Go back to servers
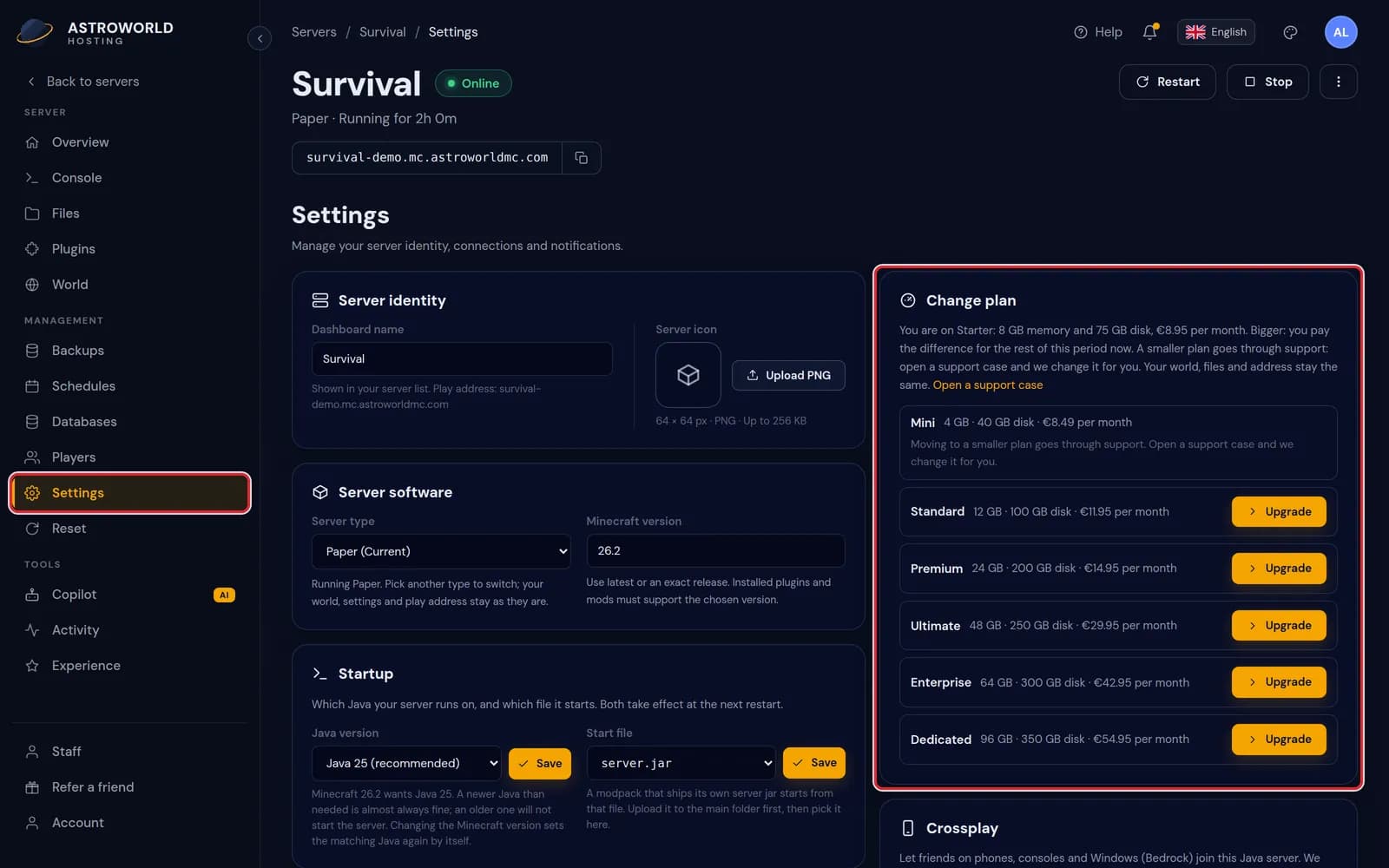This screenshot has width=1389, height=868. point(82,82)
